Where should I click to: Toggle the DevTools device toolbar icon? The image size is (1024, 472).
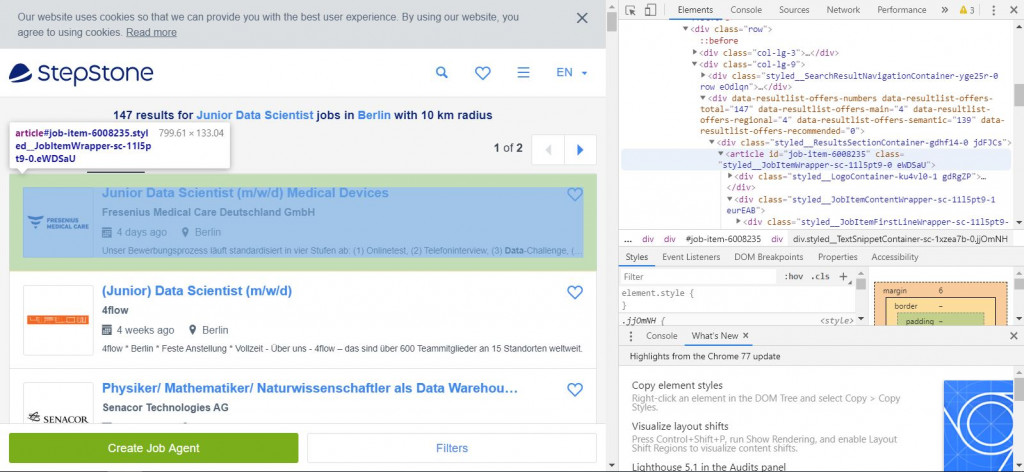tap(650, 10)
